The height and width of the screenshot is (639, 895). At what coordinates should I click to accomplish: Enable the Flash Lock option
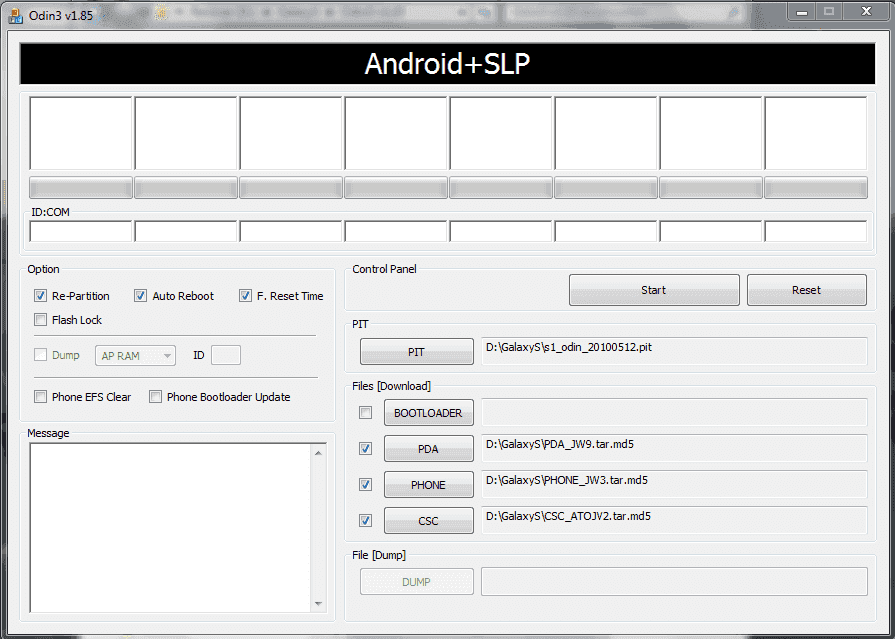point(40,320)
